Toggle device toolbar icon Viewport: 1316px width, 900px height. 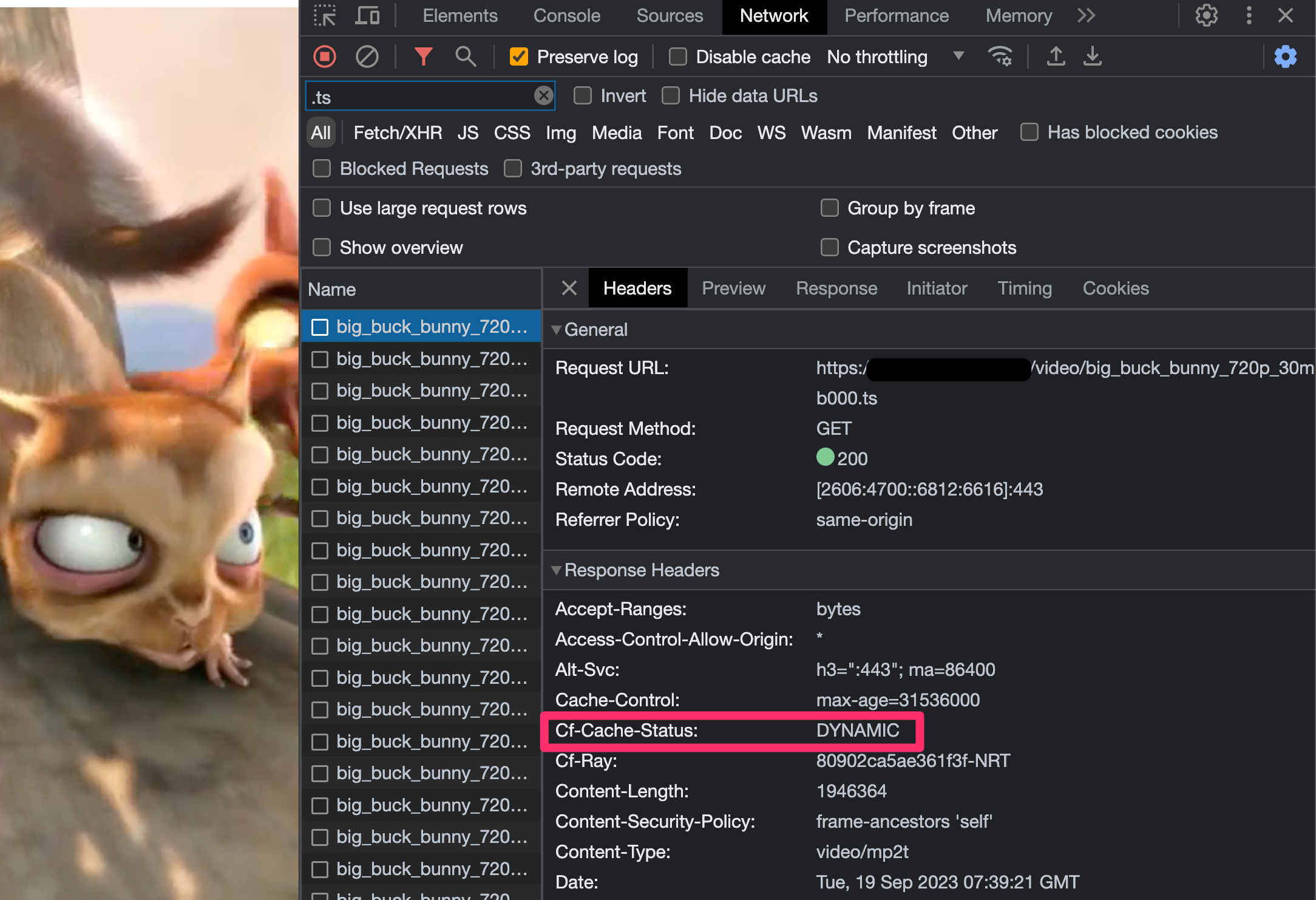point(367,15)
